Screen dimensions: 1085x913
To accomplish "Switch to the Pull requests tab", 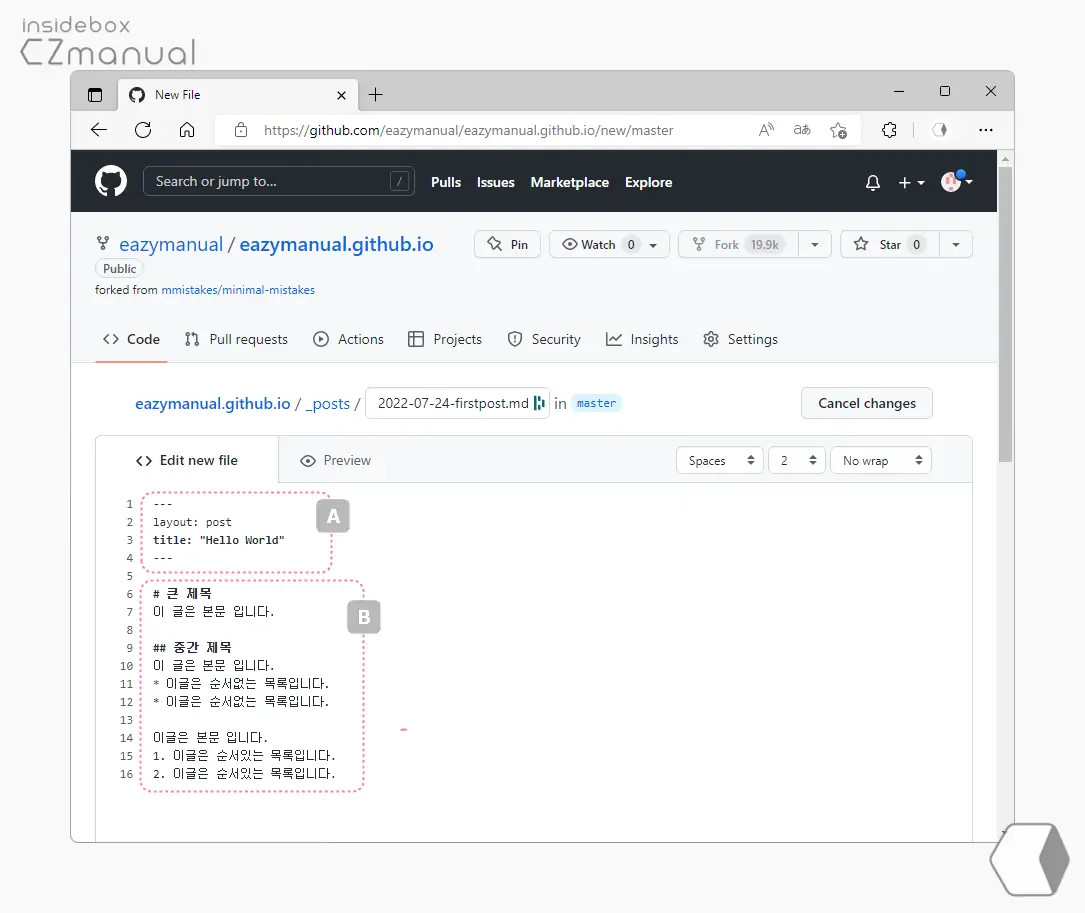I will click(x=237, y=339).
